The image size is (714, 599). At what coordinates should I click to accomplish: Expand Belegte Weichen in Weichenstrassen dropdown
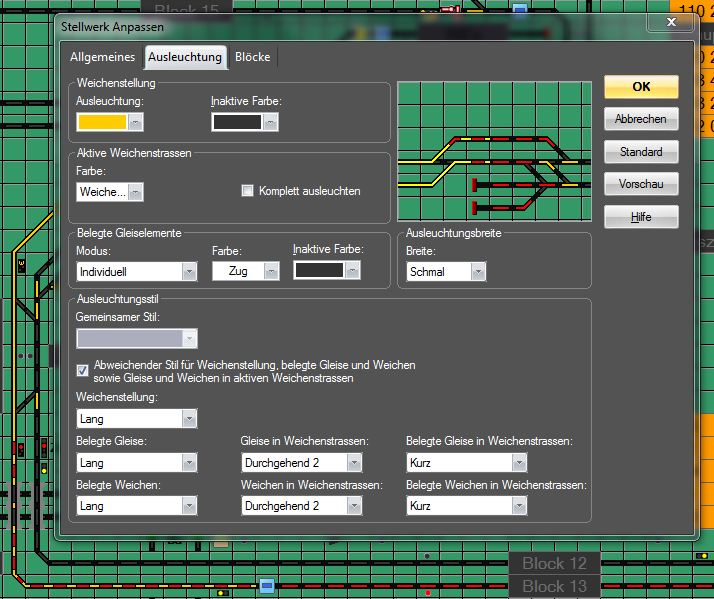[x=466, y=506]
